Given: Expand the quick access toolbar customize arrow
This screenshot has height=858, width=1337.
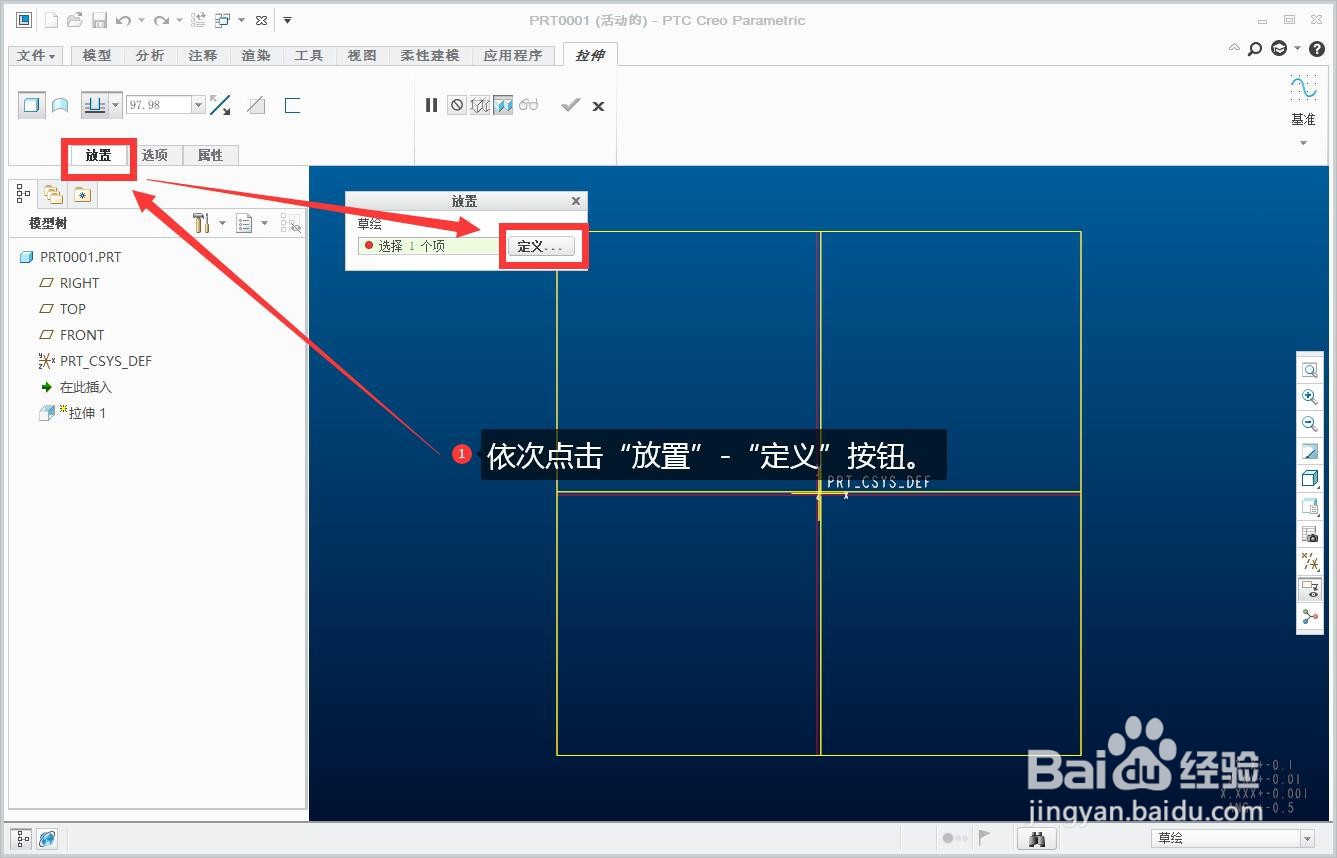Looking at the screenshot, I should point(287,20).
